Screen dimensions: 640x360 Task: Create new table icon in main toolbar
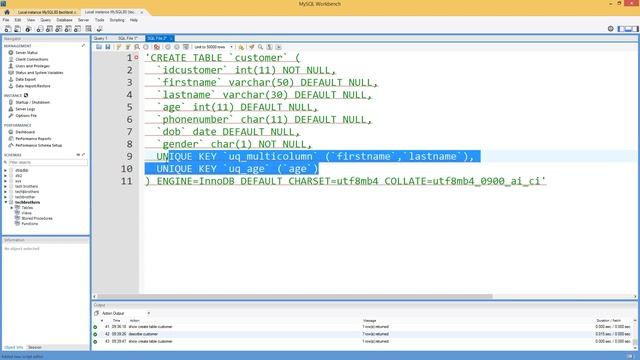point(49,29)
